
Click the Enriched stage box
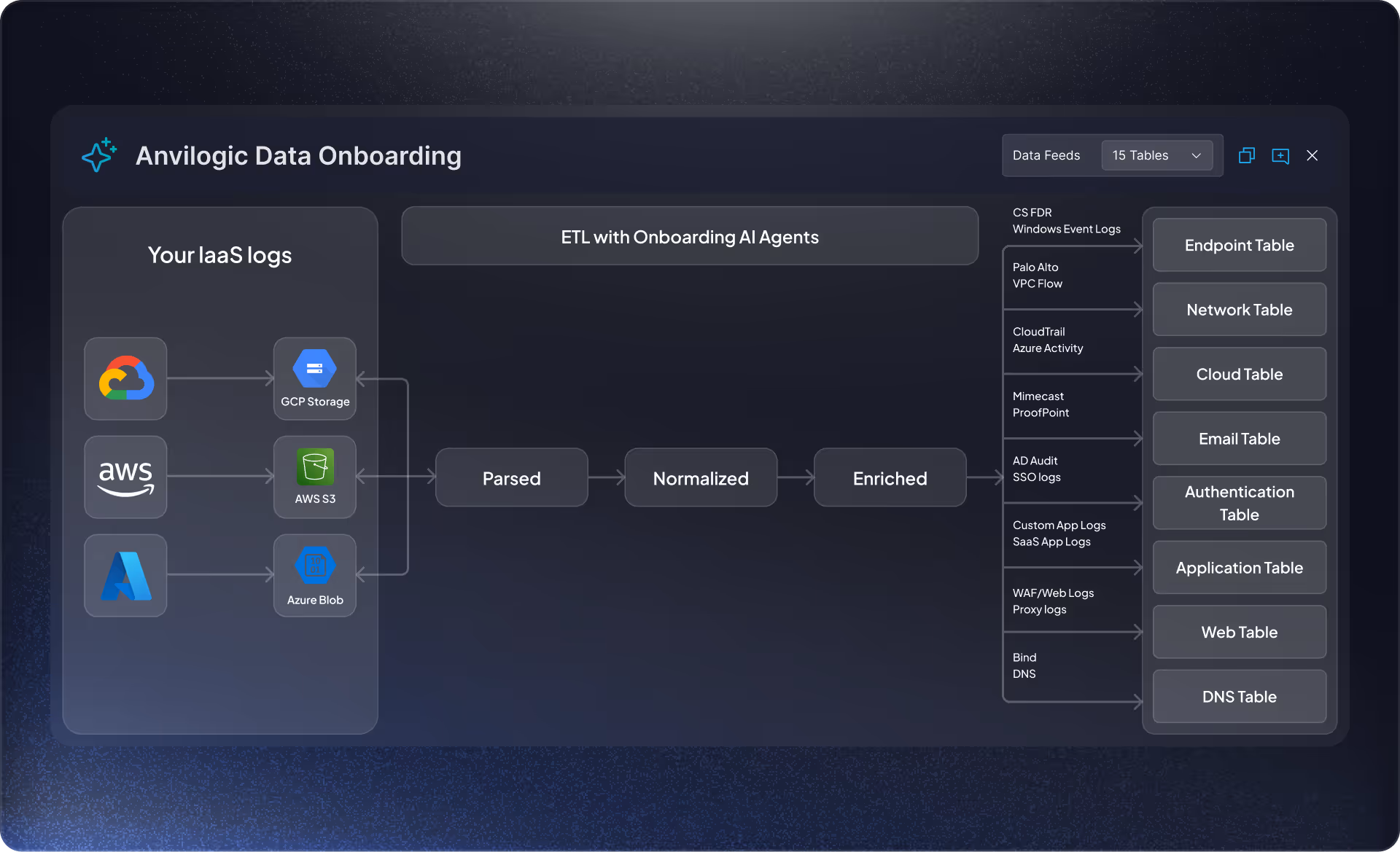[890, 478]
